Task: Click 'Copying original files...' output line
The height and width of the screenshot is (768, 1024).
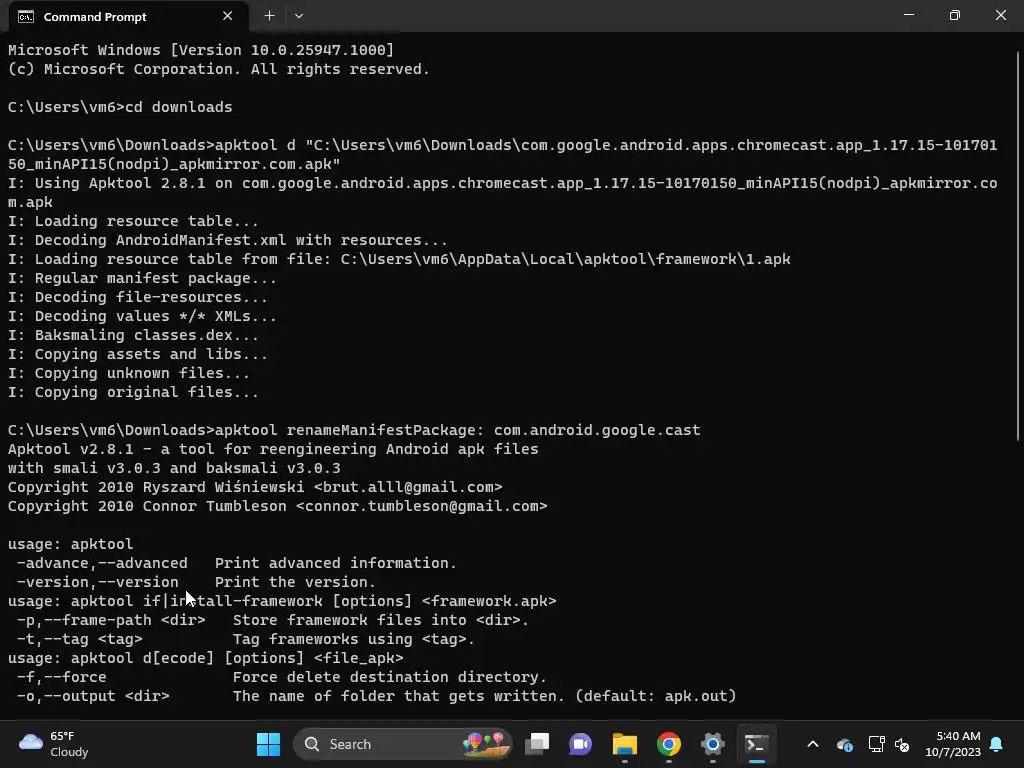Action: 133,392
